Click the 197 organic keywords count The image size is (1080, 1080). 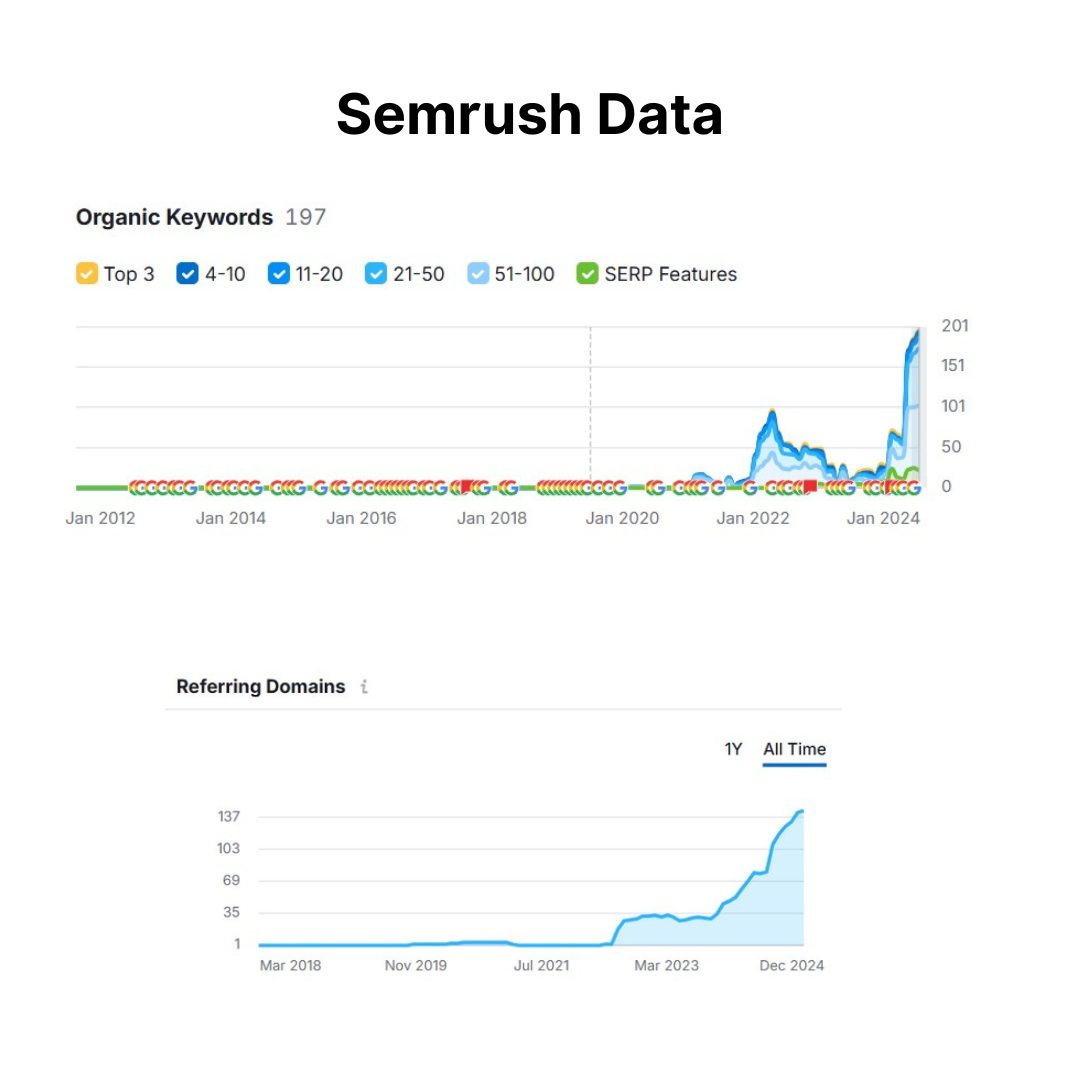(306, 217)
